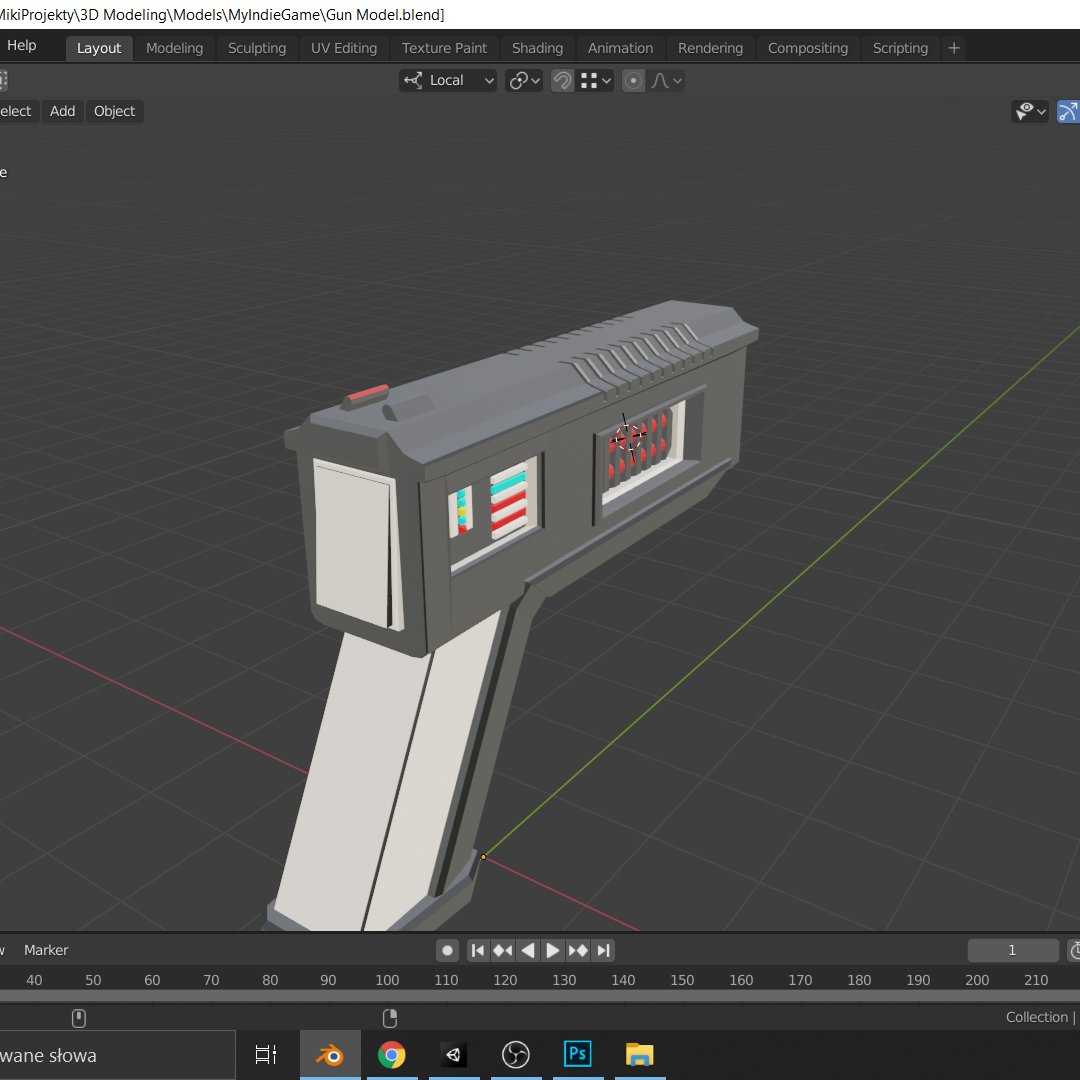Toggle the Show Gizmo button
Screen dimensions: 1080x1080
pos(1068,111)
